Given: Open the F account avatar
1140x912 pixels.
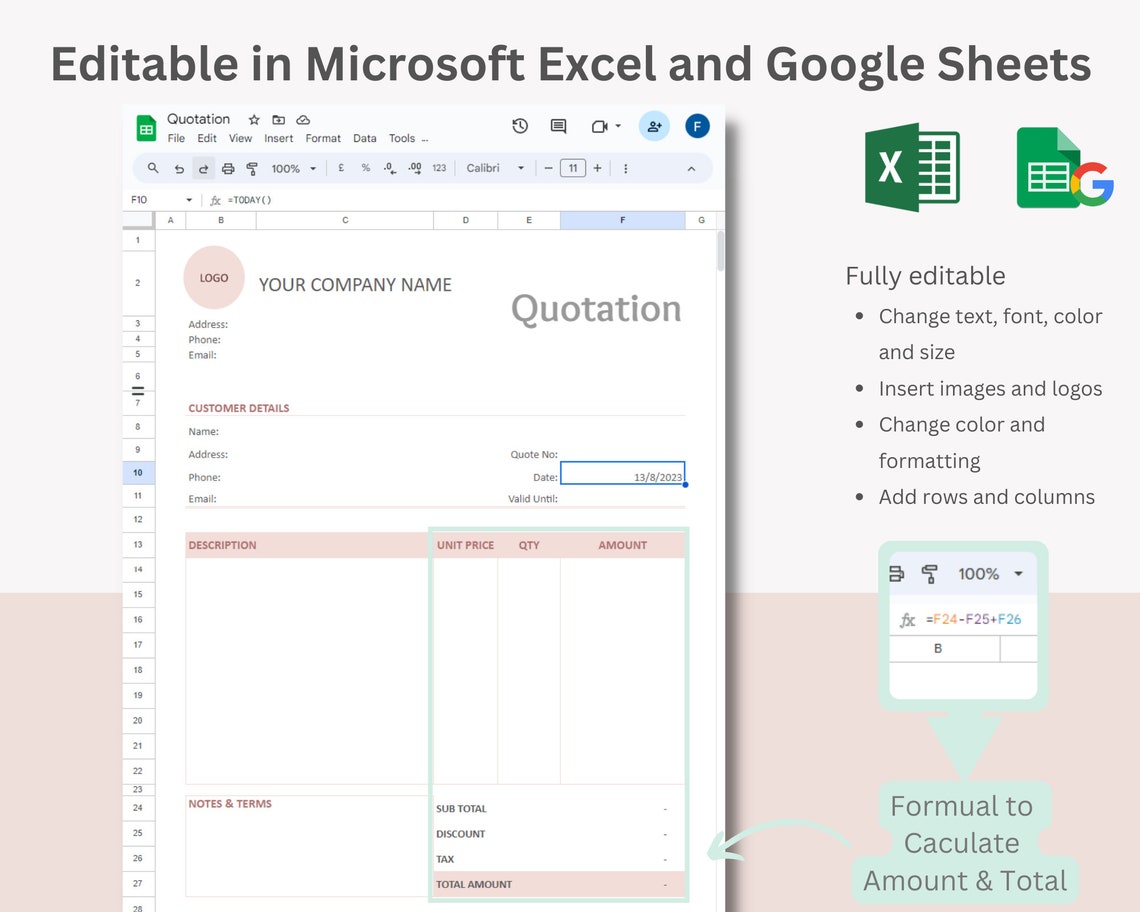Looking at the screenshot, I should tap(697, 125).
